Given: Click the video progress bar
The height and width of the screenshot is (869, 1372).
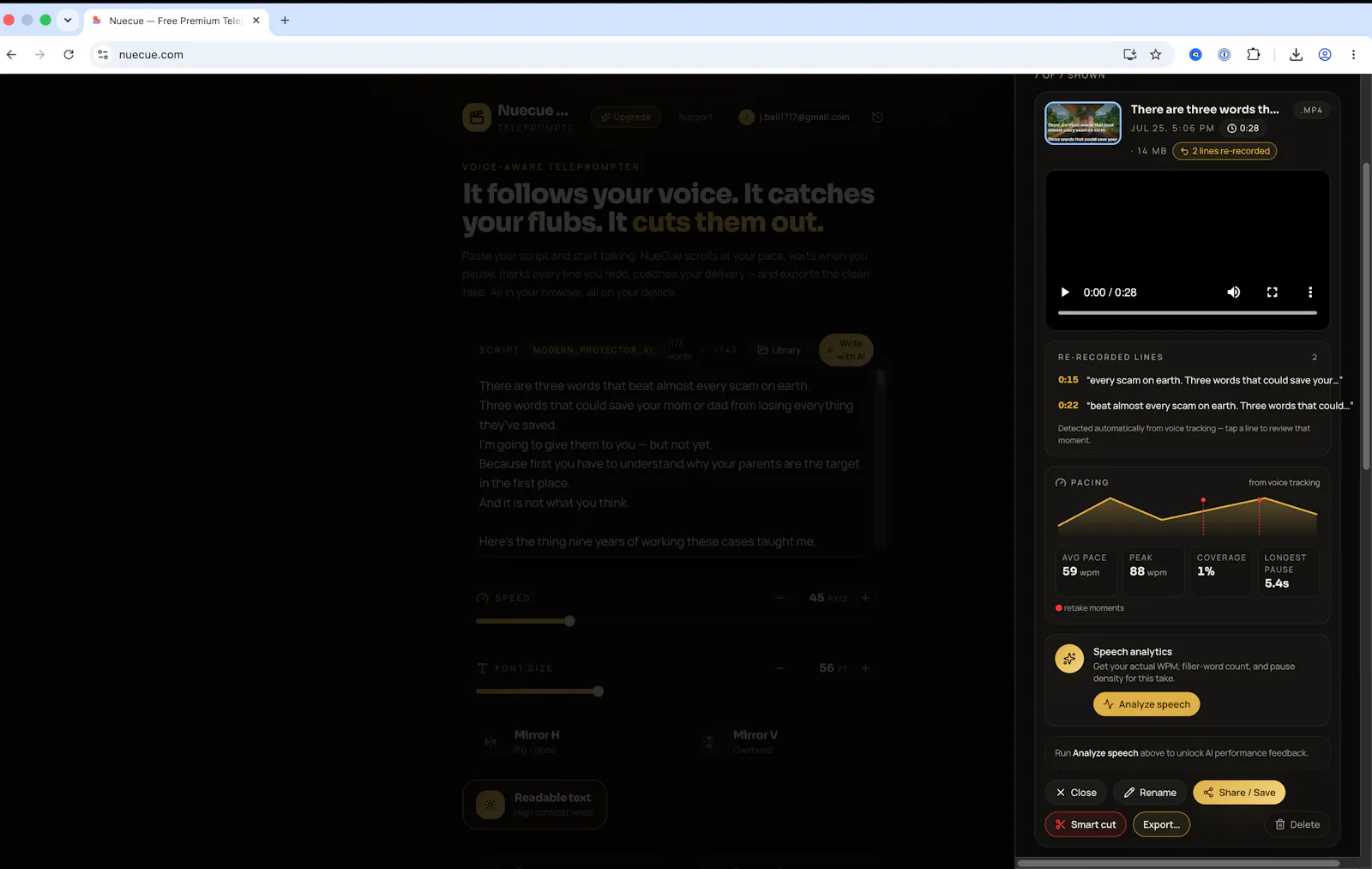Looking at the screenshot, I should pyautogui.click(x=1187, y=313).
